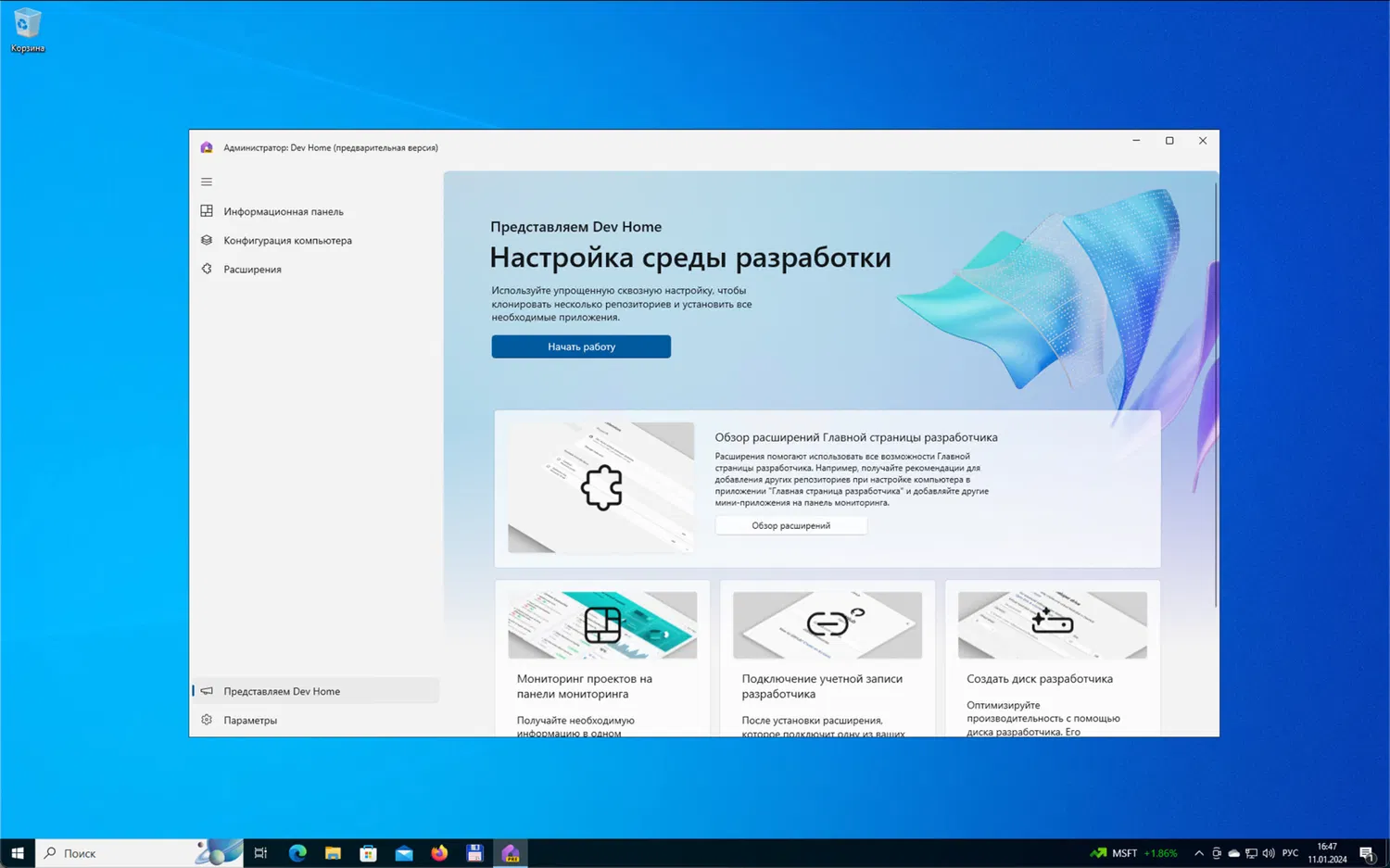This screenshot has width=1390, height=868.
Task: Click the planet search highlight icon in the search box
Action: pyautogui.click(x=219, y=852)
